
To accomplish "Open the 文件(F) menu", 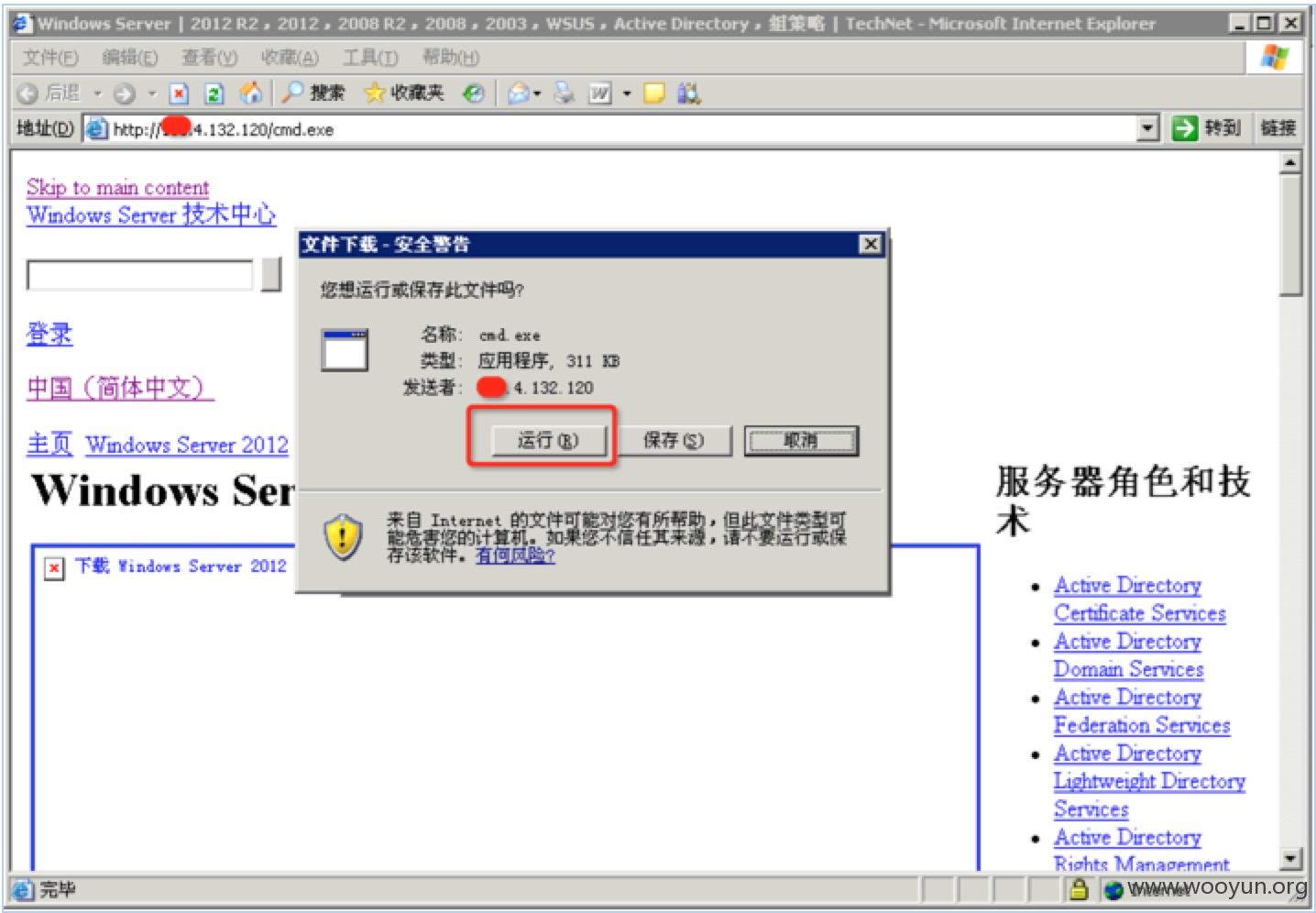I will point(50,58).
